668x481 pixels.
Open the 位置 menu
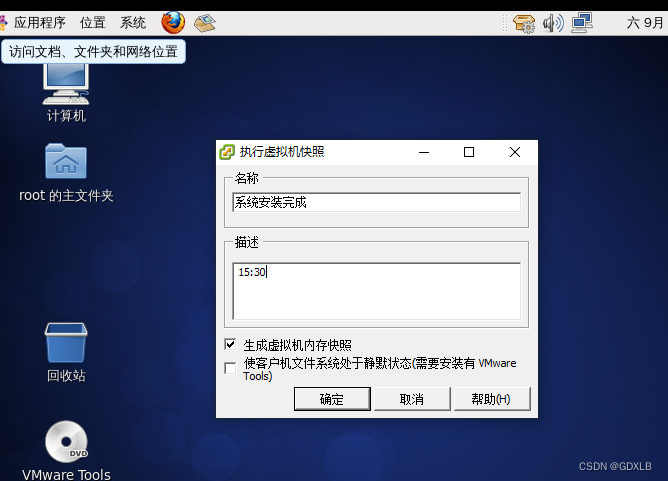92,23
